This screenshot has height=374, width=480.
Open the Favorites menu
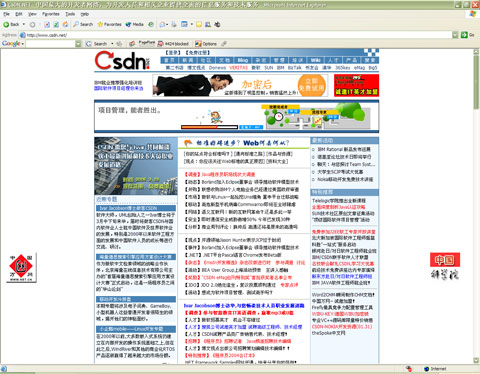click(x=51, y=14)
